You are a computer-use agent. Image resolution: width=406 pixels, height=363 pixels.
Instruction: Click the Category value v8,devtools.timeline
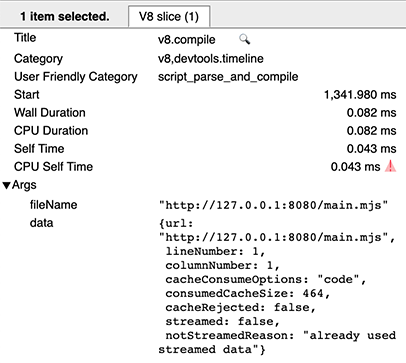point(211,59)
